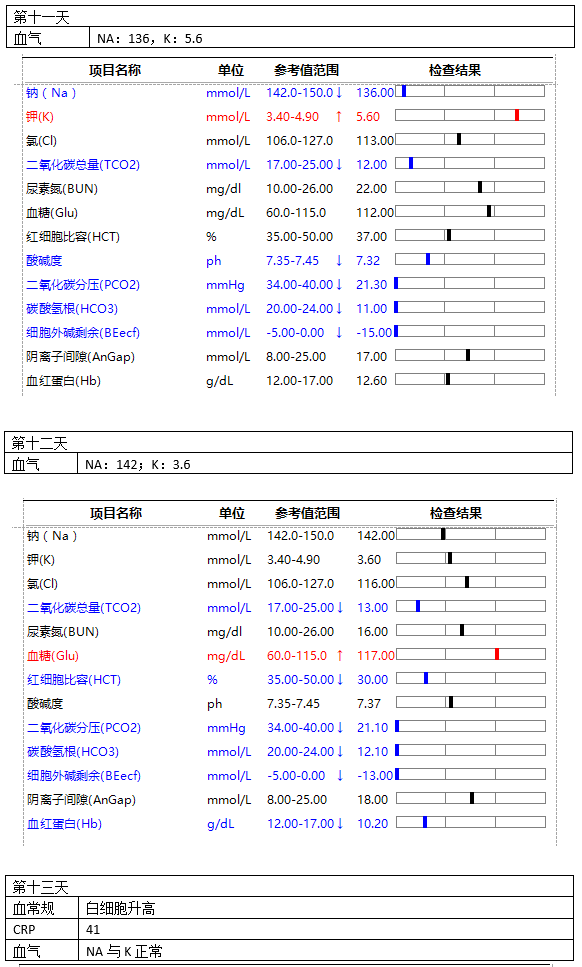This screenshot has height=967, width=582.
Task: Select the blue marker on the 10.20 result bar
Action: (x=425, y=822)
